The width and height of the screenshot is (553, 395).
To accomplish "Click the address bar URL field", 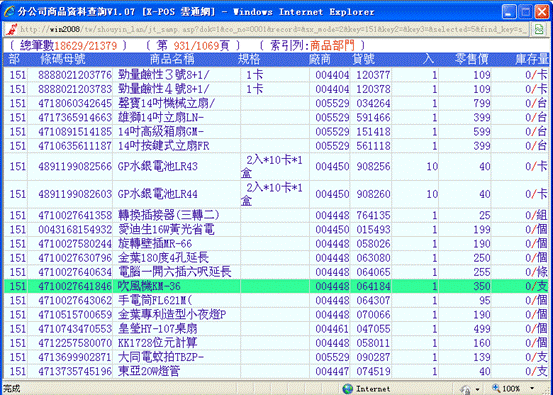I will 274,29.
